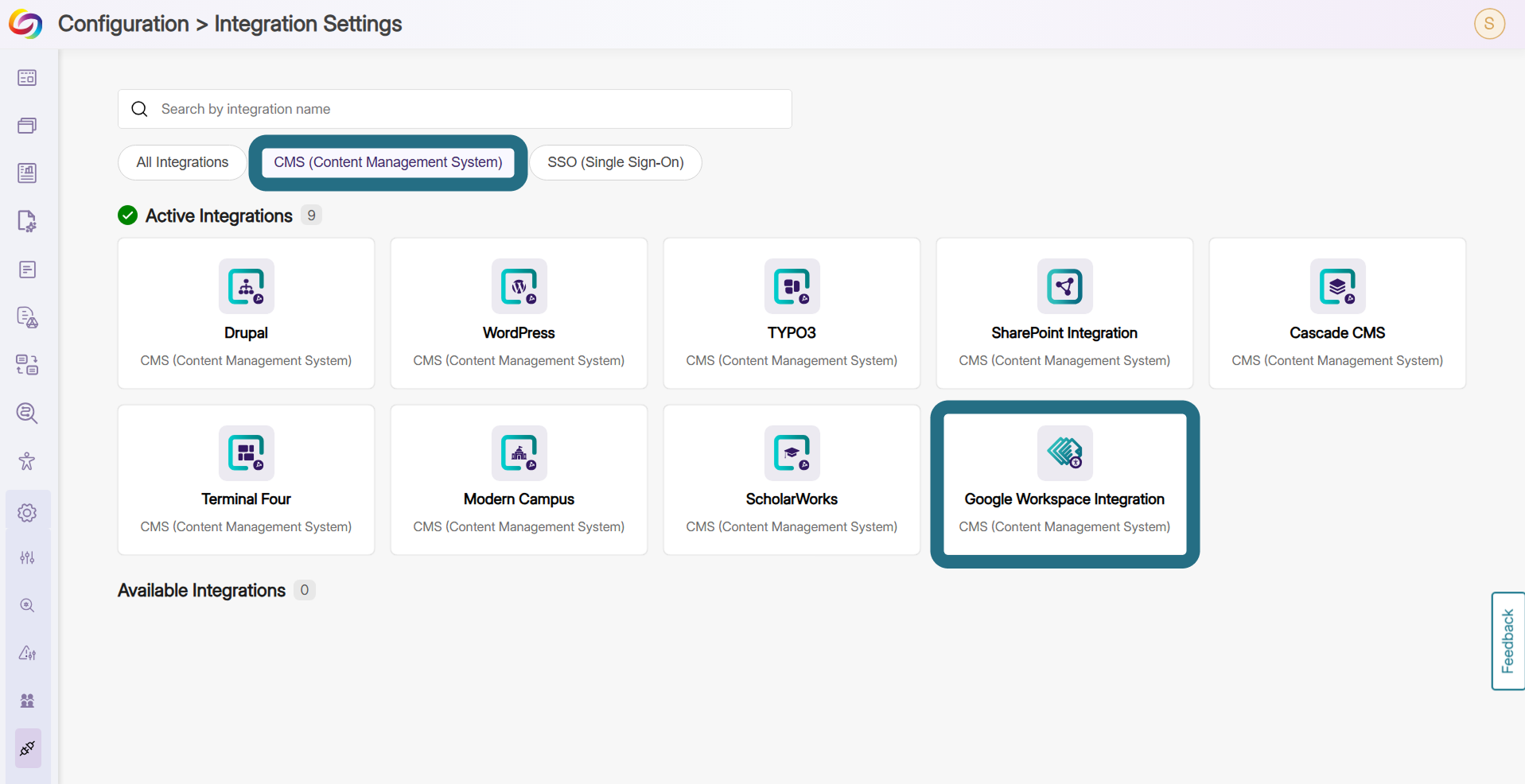
Task: Click the stacked windows sidebar icon
Action: point(27,126)
